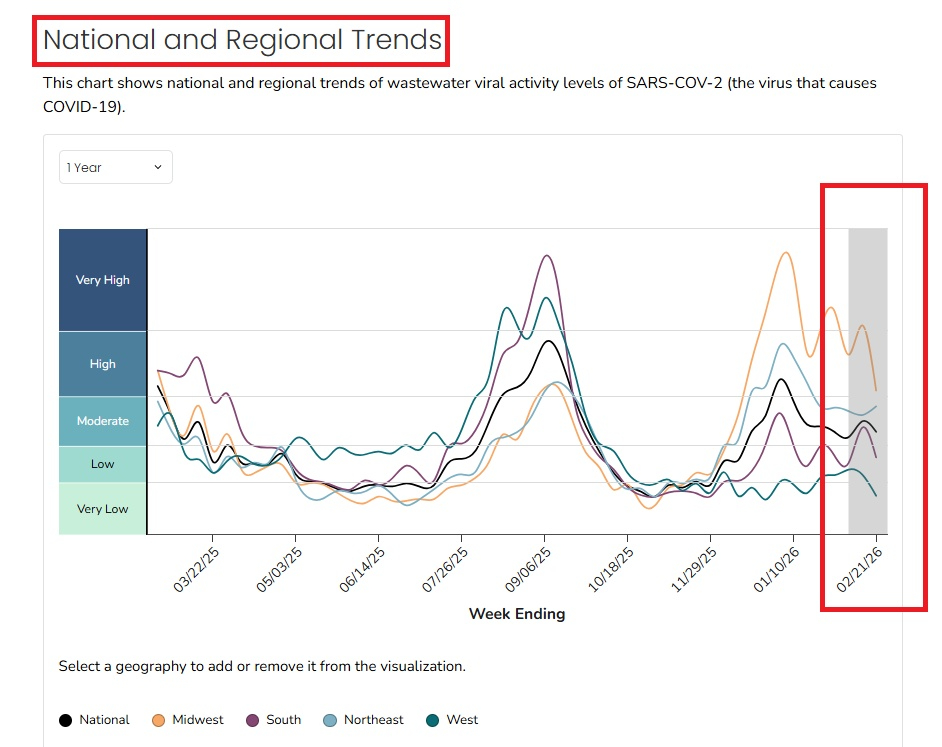Click the Midwest line peak near 01/10/26
Viewport: 942px width, 747px height.
[x=786, y=253]
